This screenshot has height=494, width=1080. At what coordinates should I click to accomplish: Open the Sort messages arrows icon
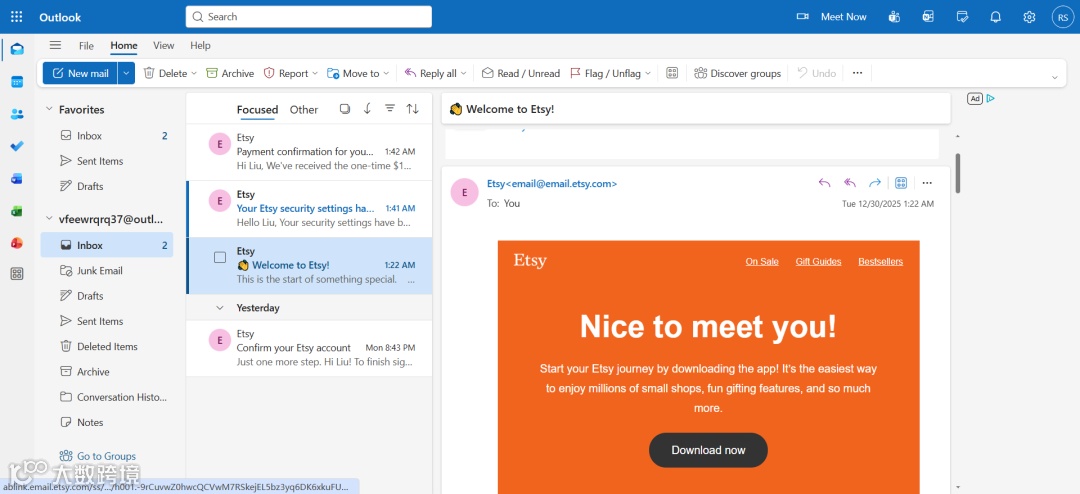tap(413, 109)
